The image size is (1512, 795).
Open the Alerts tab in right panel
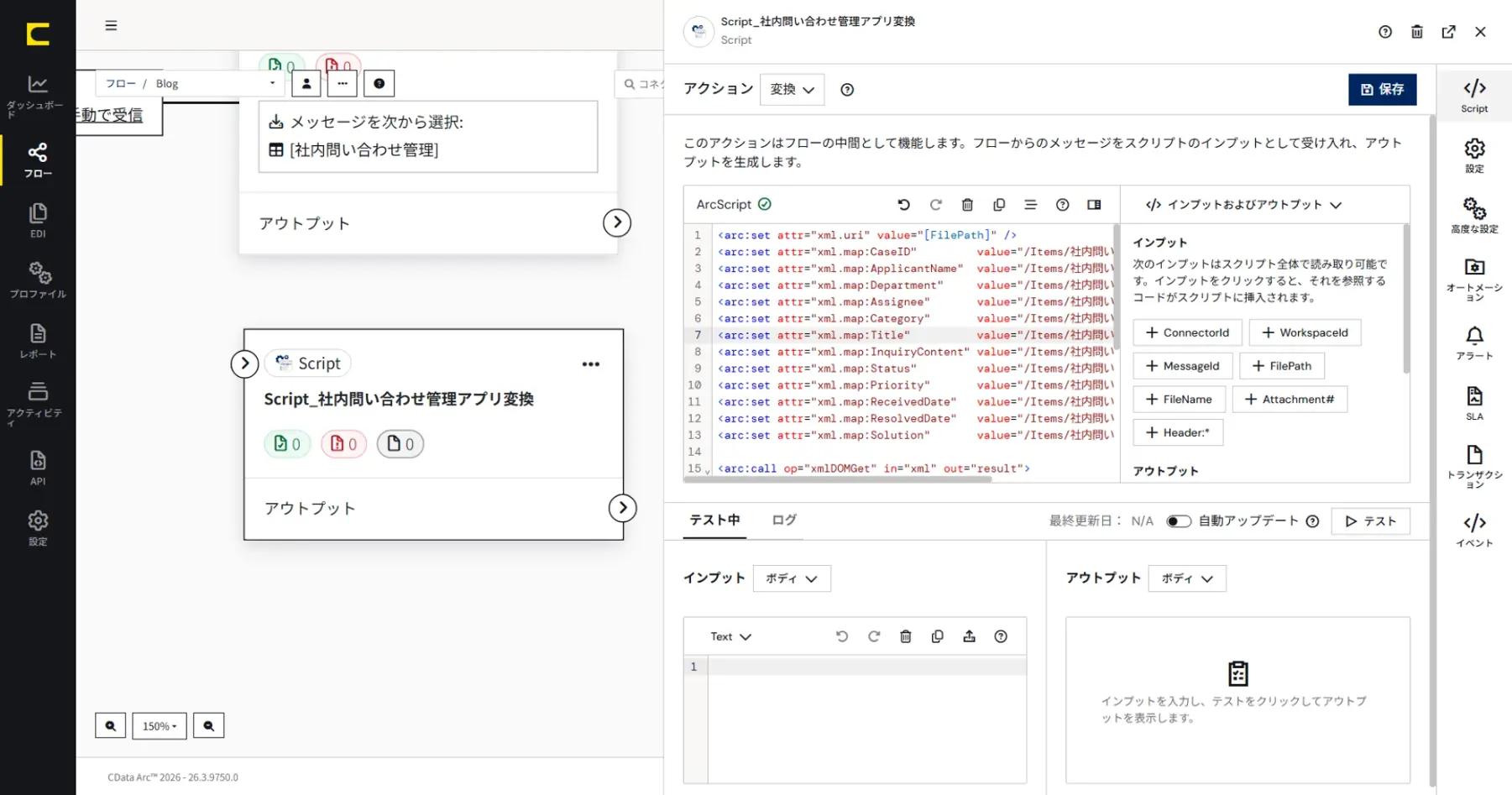click(1474, 343)
